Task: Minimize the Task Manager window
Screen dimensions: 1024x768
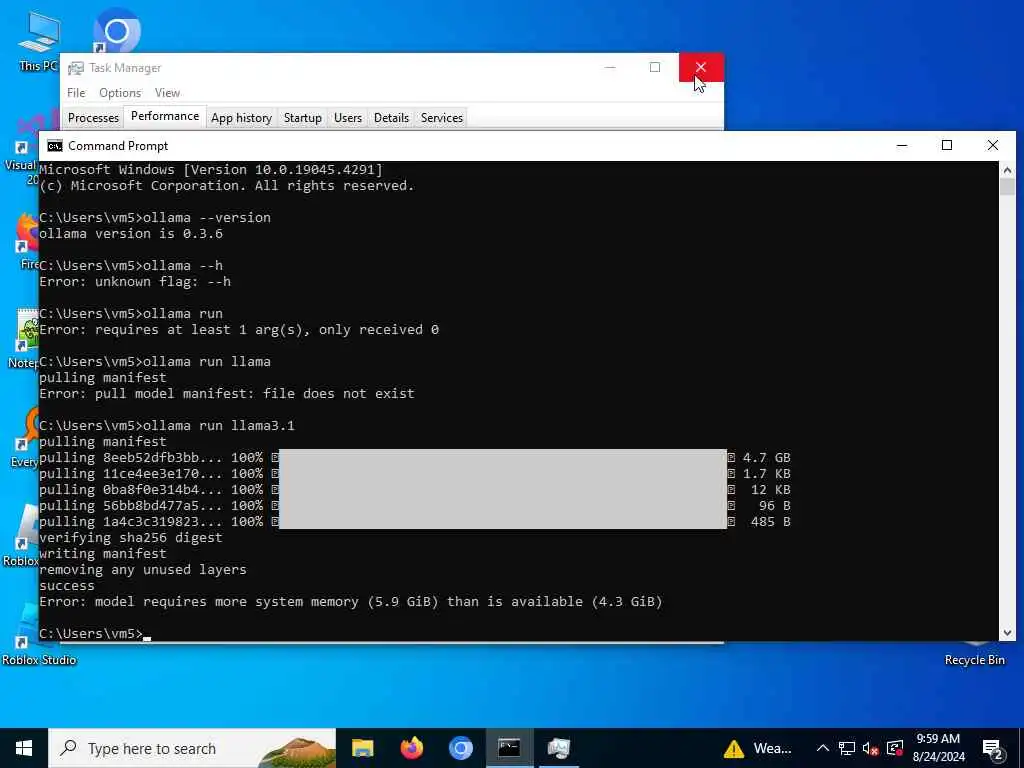Action: coord(610,67)
